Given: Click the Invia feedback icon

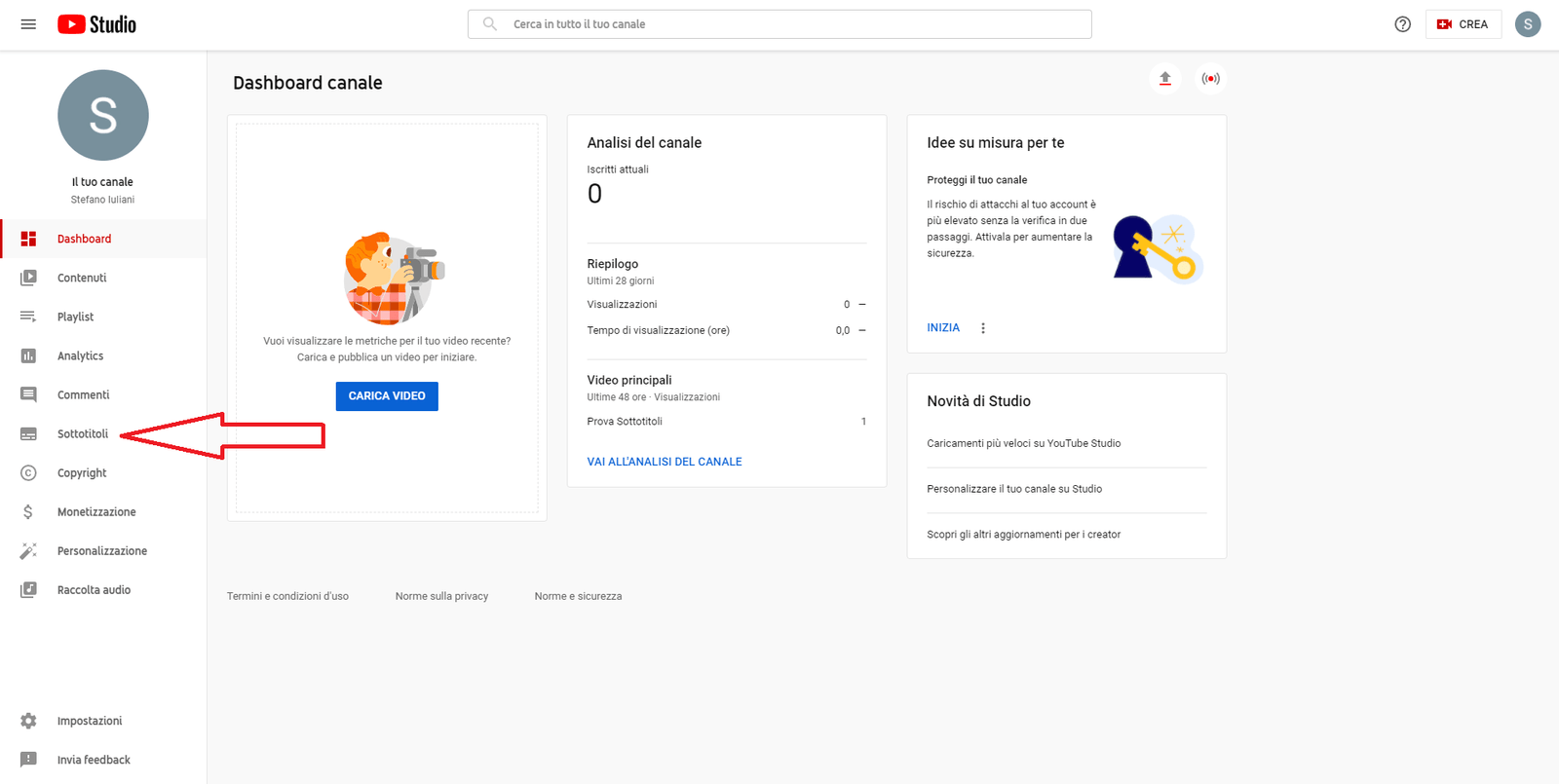Looking at the screenshot, I should tap(28, 760).
